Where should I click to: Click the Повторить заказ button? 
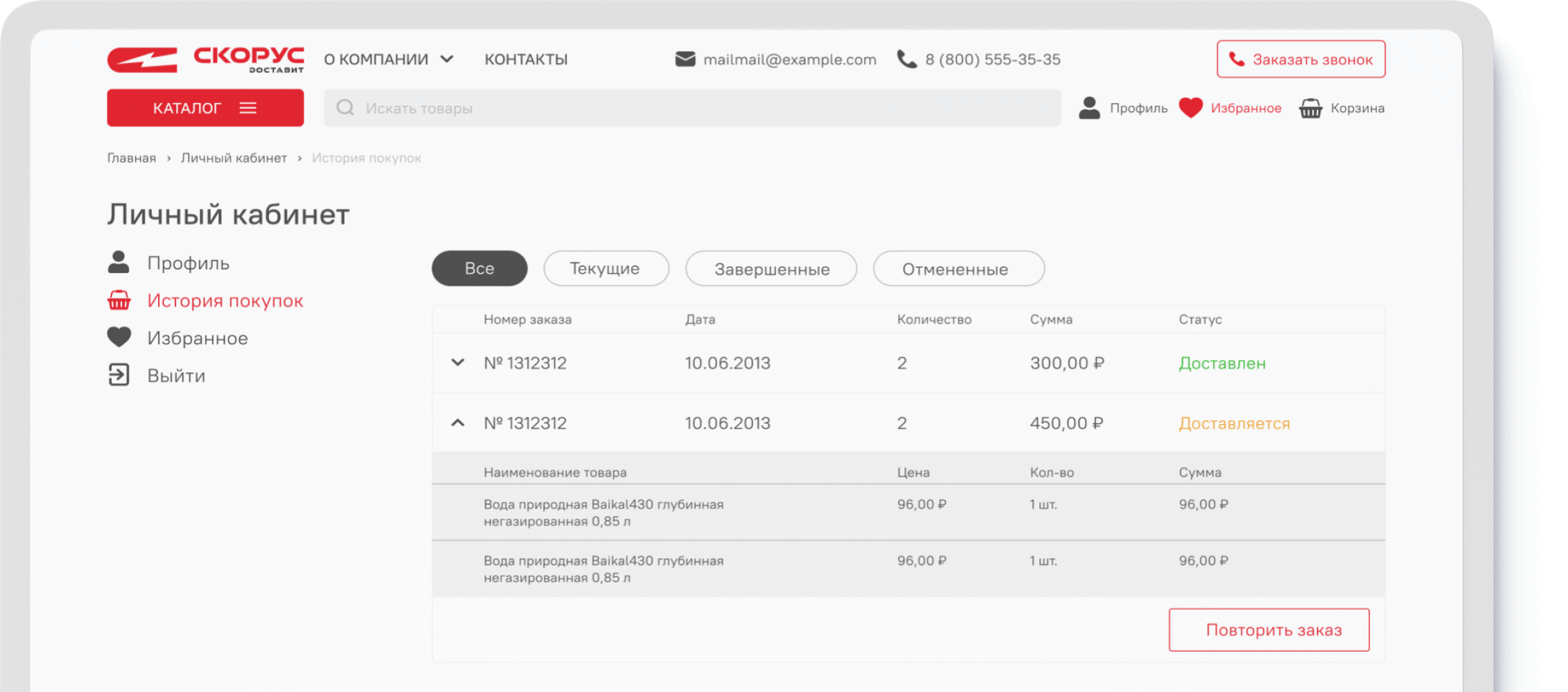(x=1269, y=630)
